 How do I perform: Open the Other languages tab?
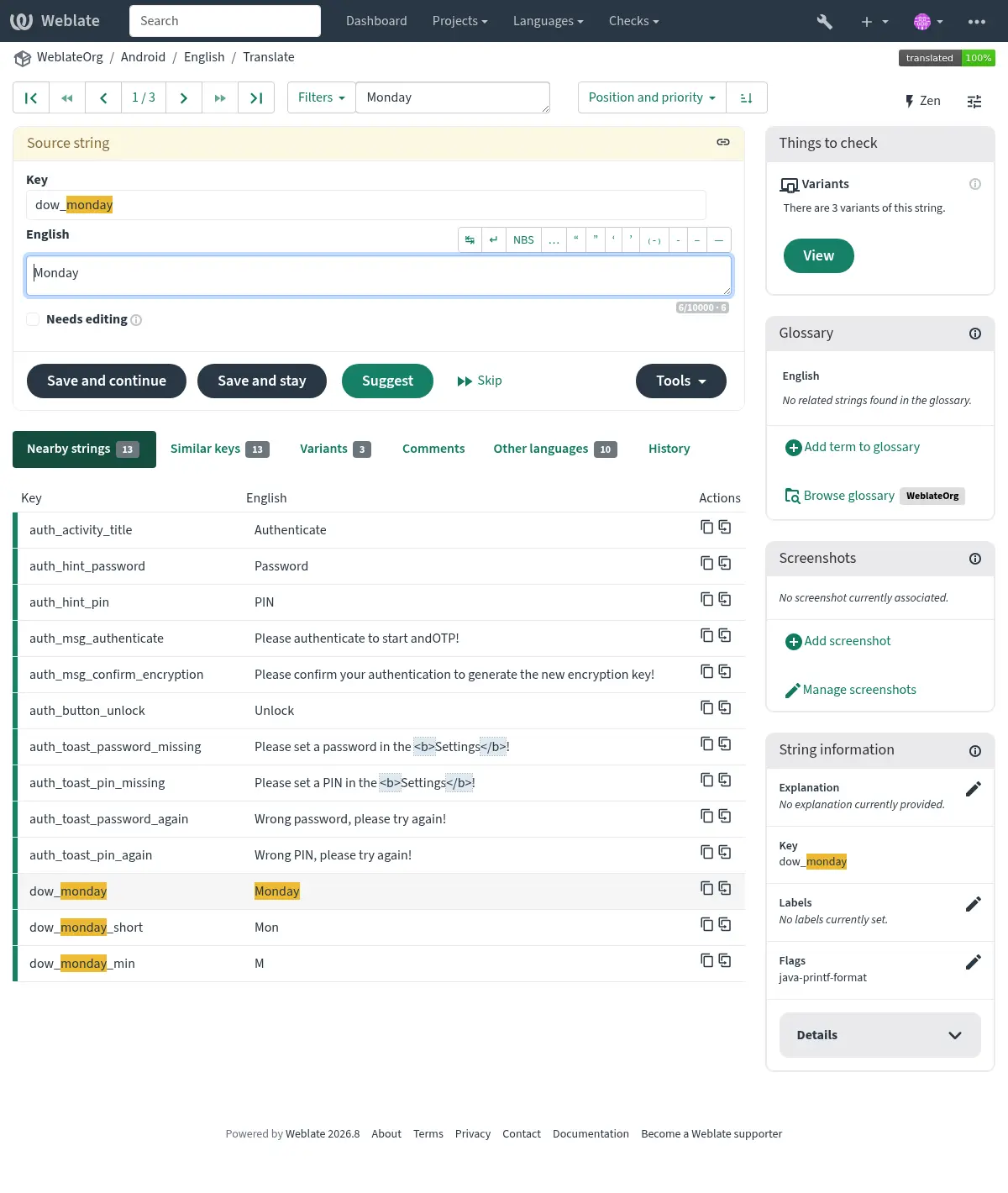tap(555, 449)
